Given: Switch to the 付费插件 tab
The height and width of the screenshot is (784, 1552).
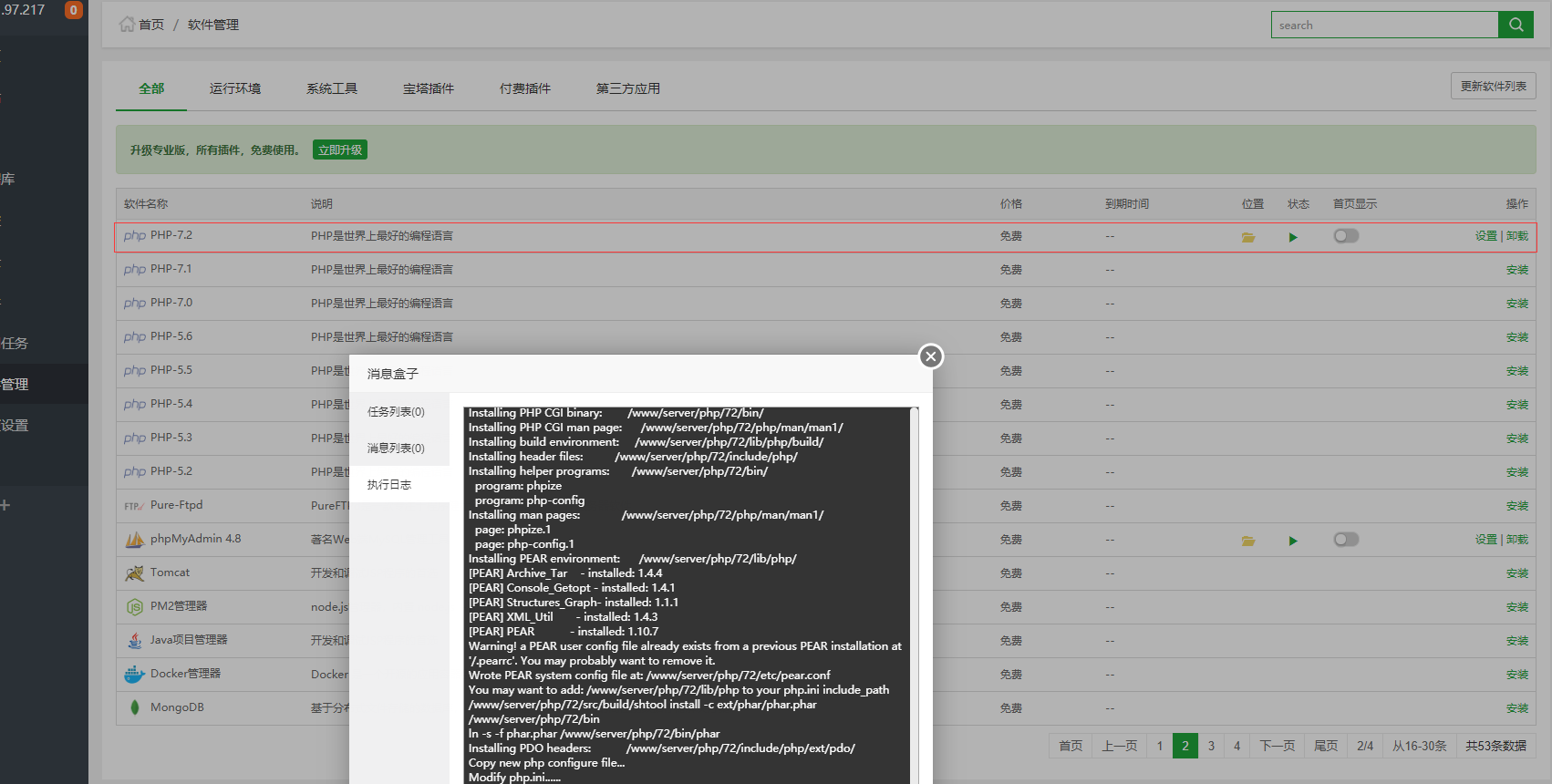Looking at the screenshot, I should click(525, 88).
